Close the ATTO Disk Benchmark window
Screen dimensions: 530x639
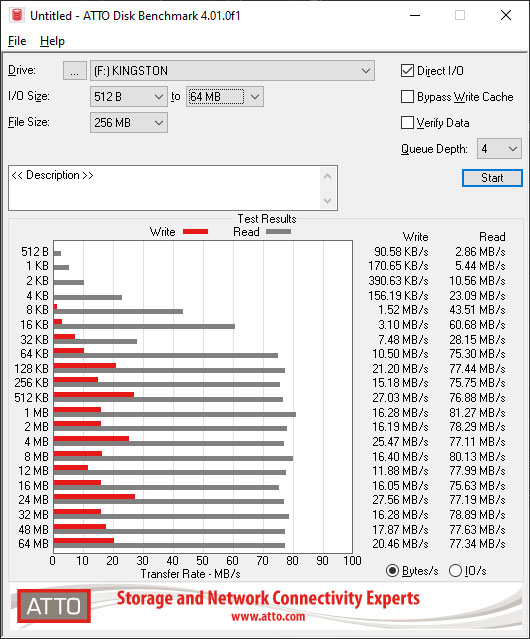[506, 15]
